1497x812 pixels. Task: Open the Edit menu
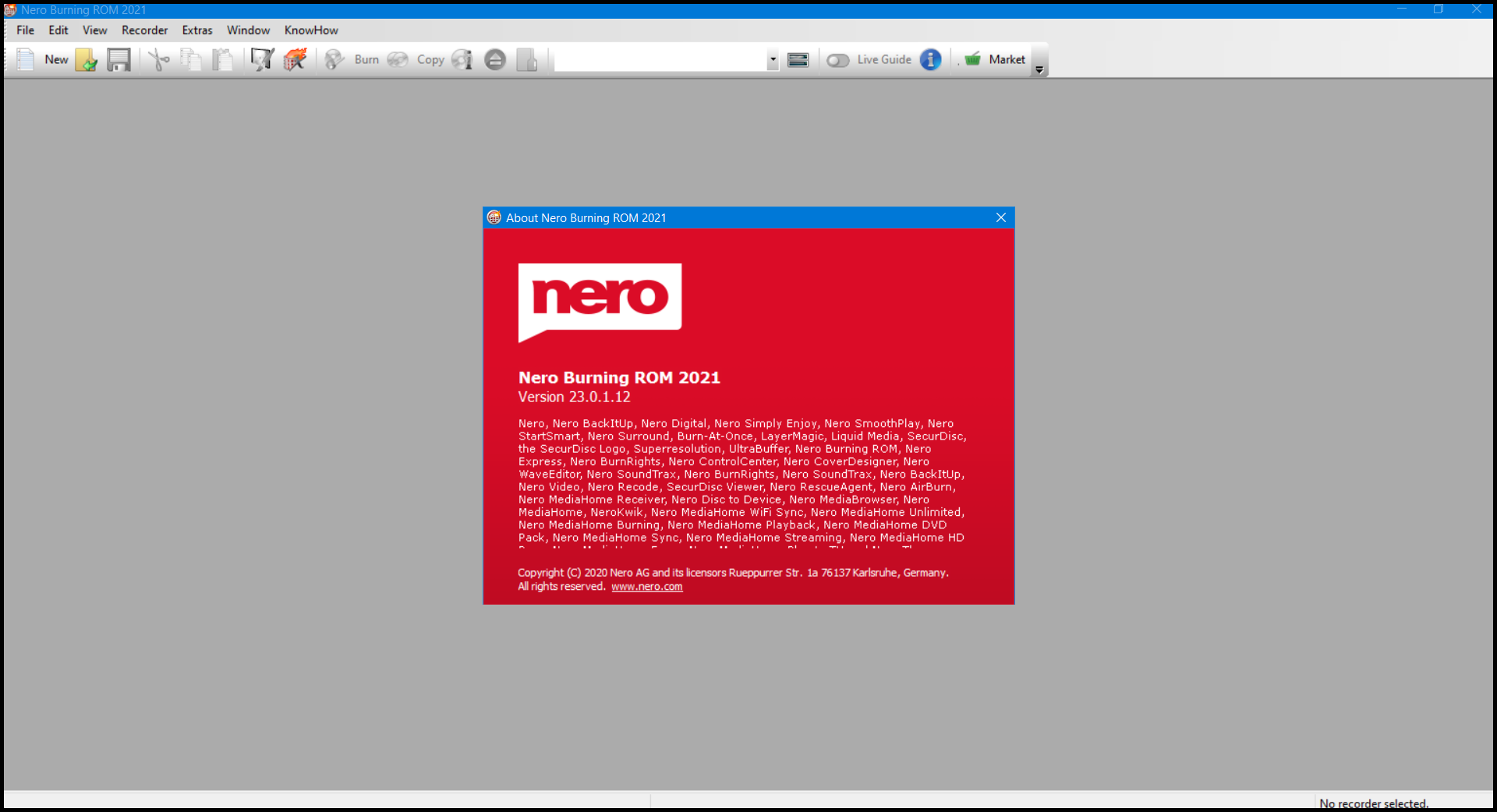(58, 30)
